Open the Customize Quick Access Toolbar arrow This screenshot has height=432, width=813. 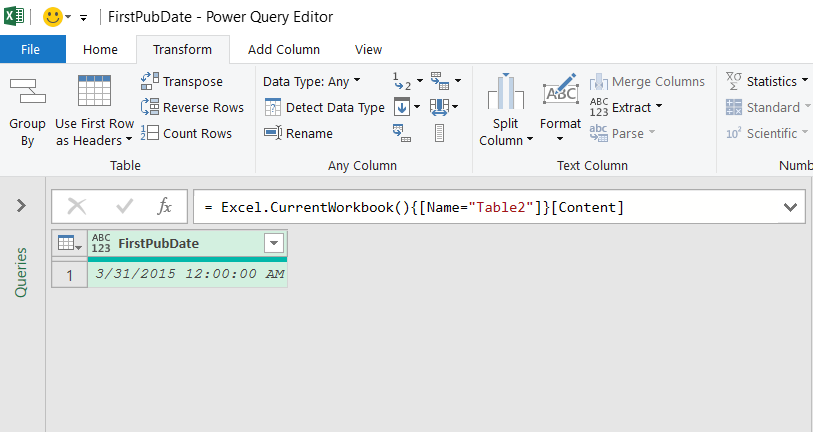click(x=83, y=18)
